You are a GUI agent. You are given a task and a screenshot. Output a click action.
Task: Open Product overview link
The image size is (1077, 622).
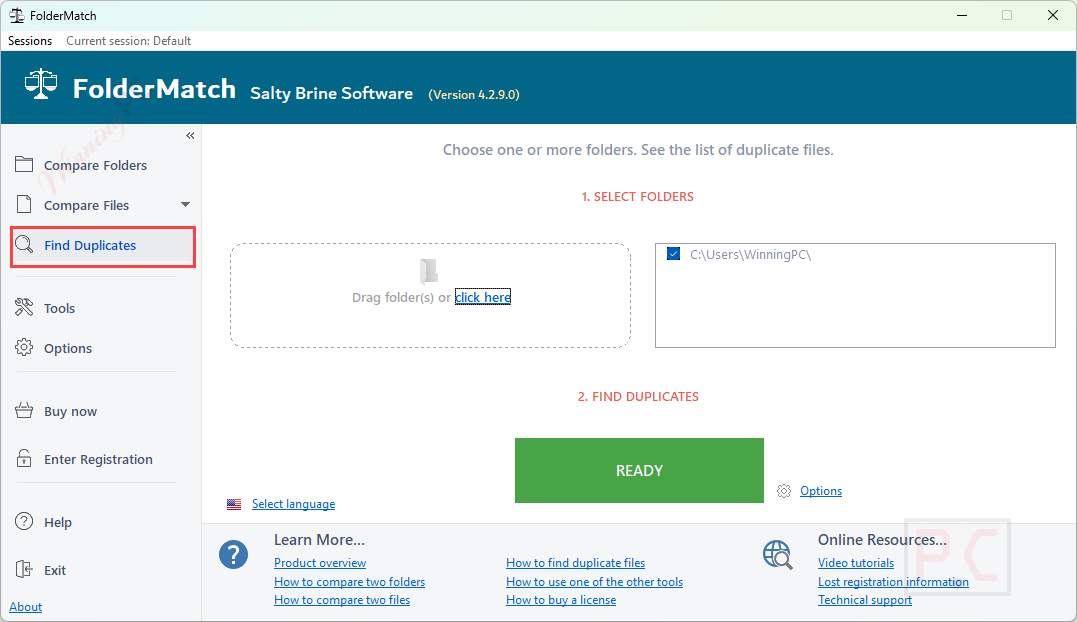[320, 562]
